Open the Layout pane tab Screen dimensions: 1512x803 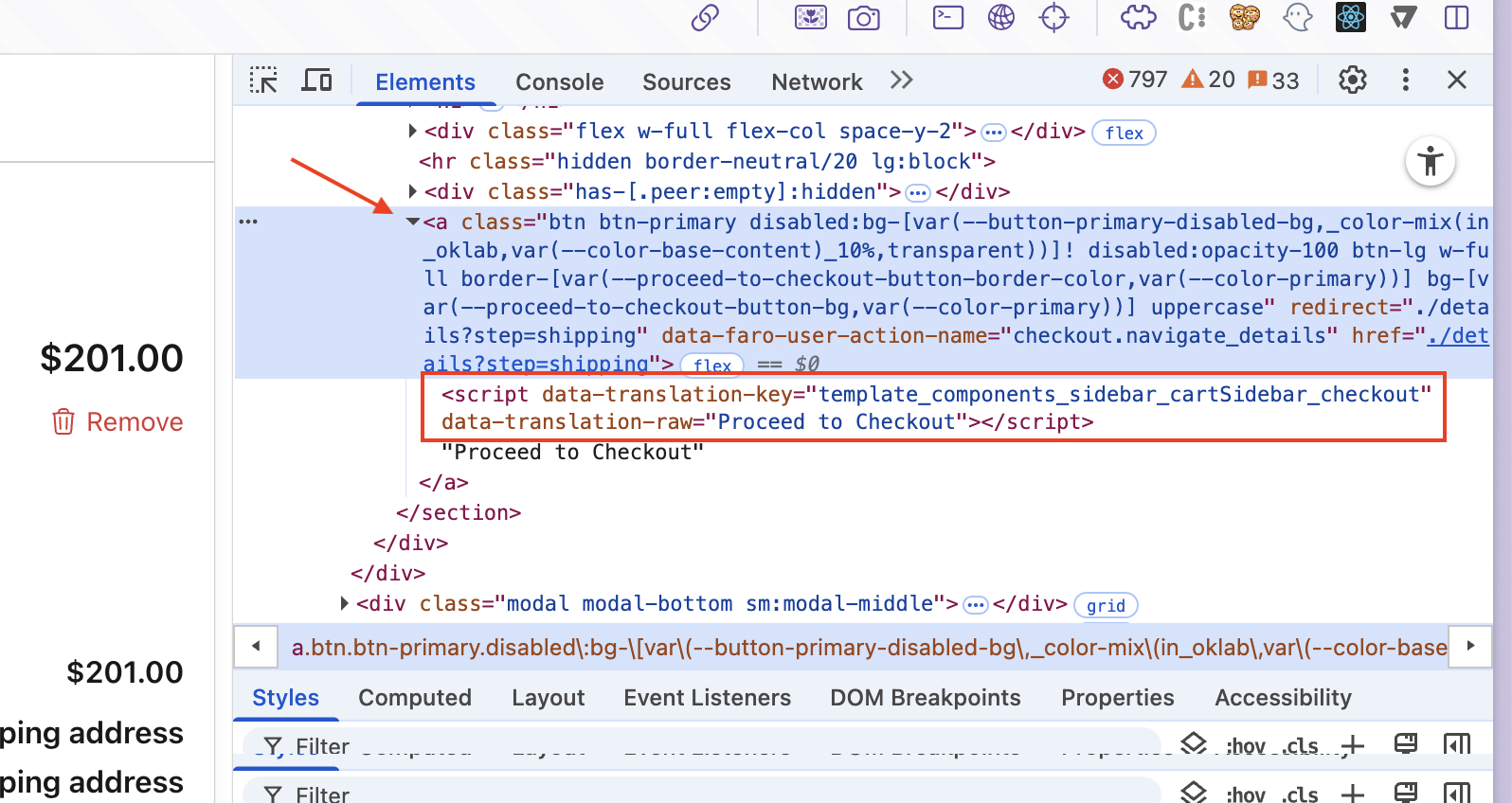549,698
